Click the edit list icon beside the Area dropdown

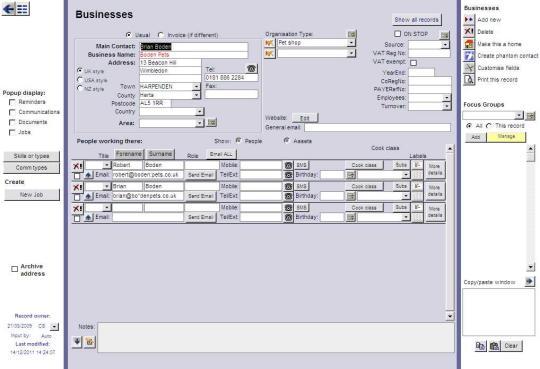[211, 122]
